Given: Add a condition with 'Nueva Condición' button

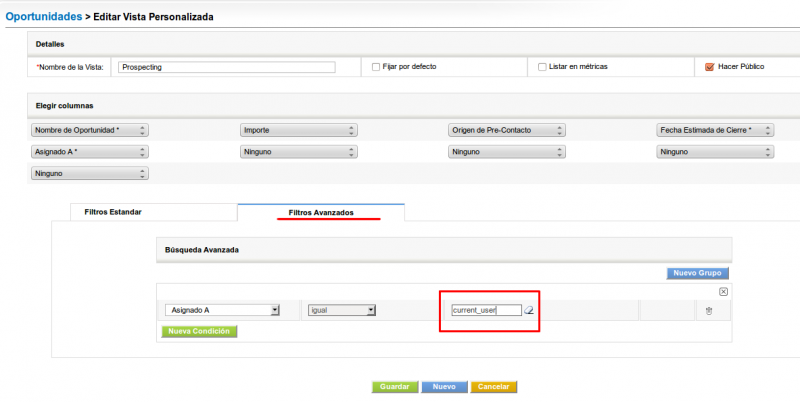Looking at the screenshot, I should [199, 331].
